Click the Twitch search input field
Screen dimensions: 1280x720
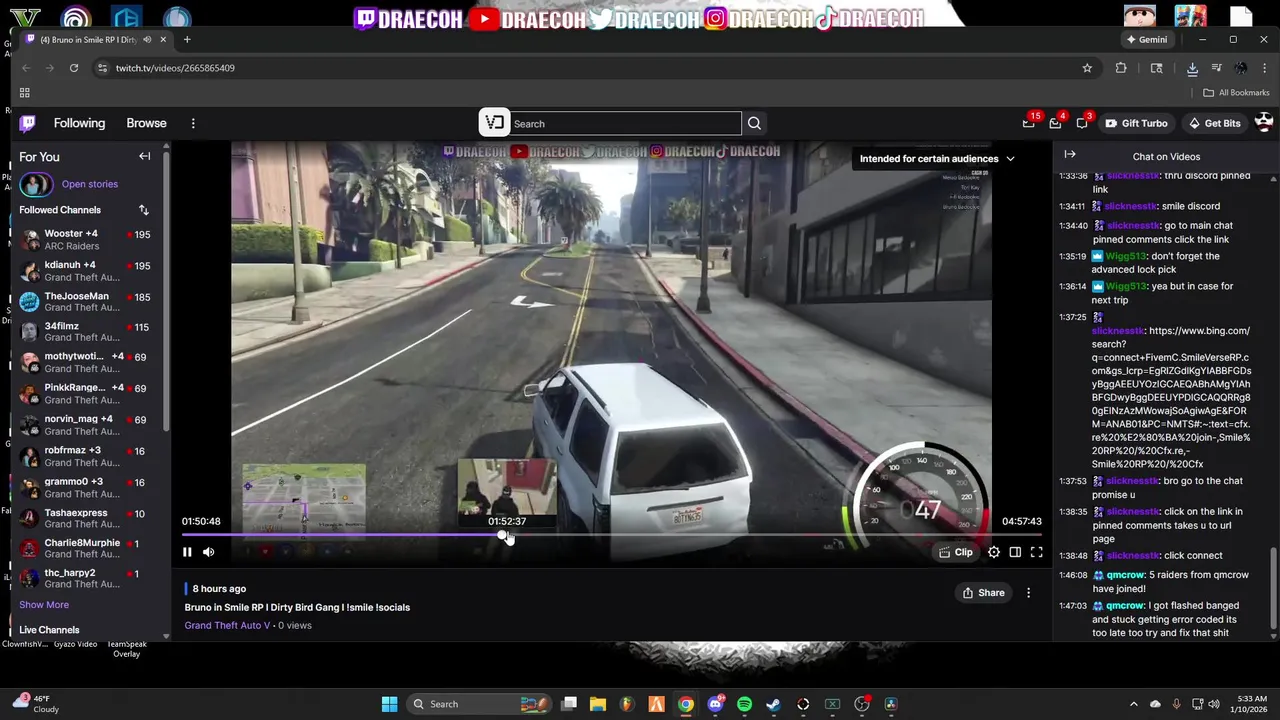click(x=625, y=124)
